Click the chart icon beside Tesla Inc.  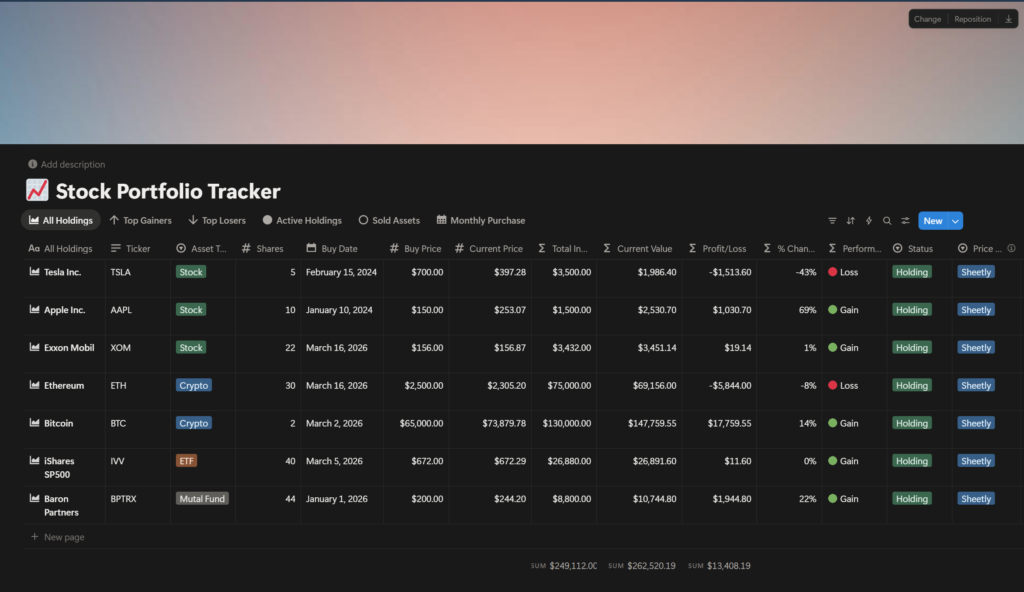tap(35, 272)
